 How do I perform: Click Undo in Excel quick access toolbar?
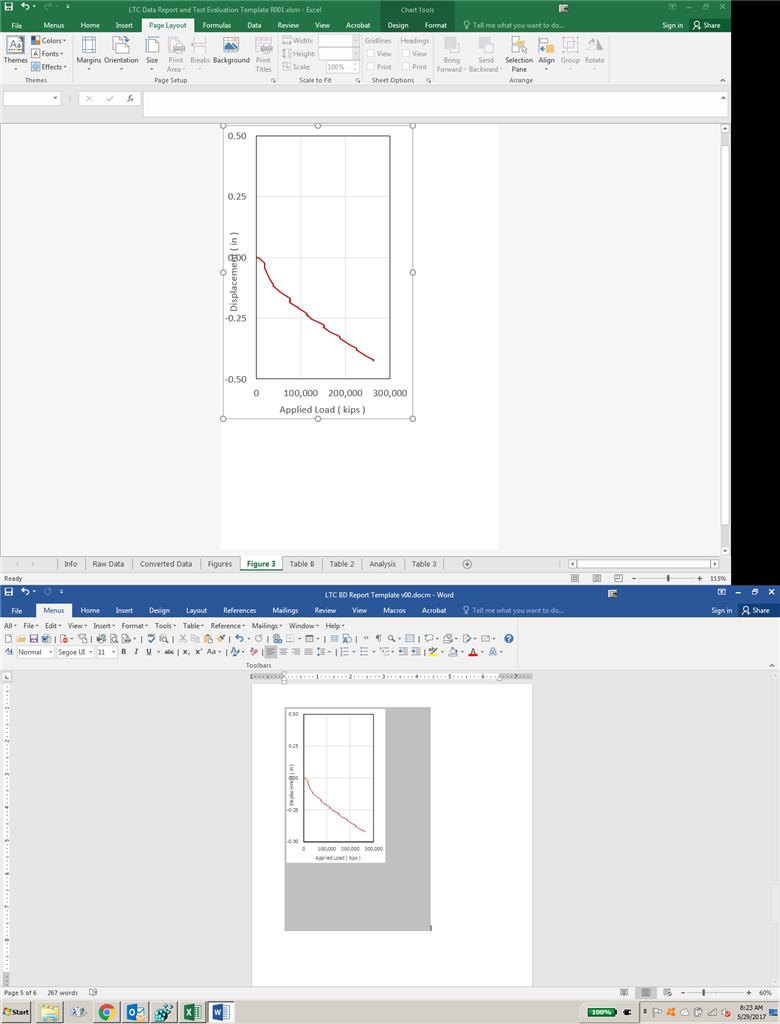tap(25, 7)
